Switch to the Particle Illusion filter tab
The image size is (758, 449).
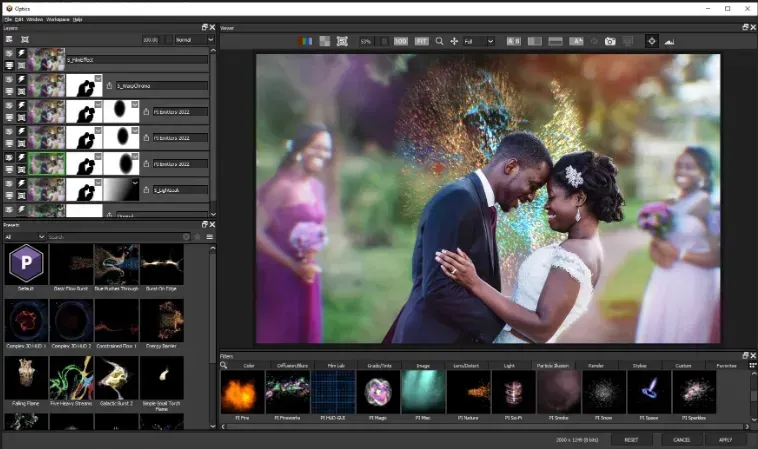tap(552, 365)
